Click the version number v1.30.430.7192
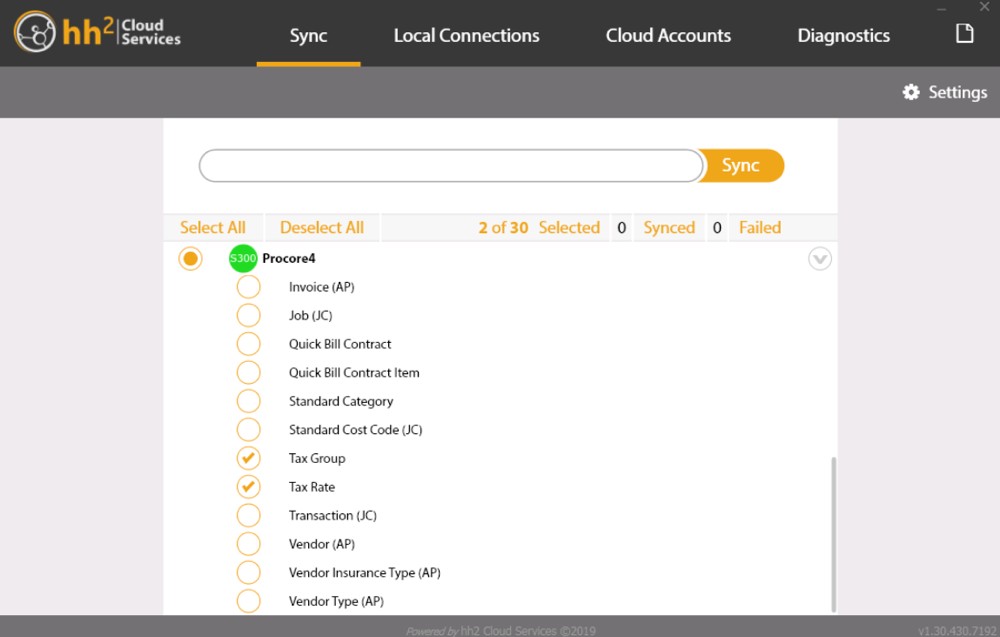Image resolution: width=1000 pixels, height=637 pixels. (x=957, y=631)
